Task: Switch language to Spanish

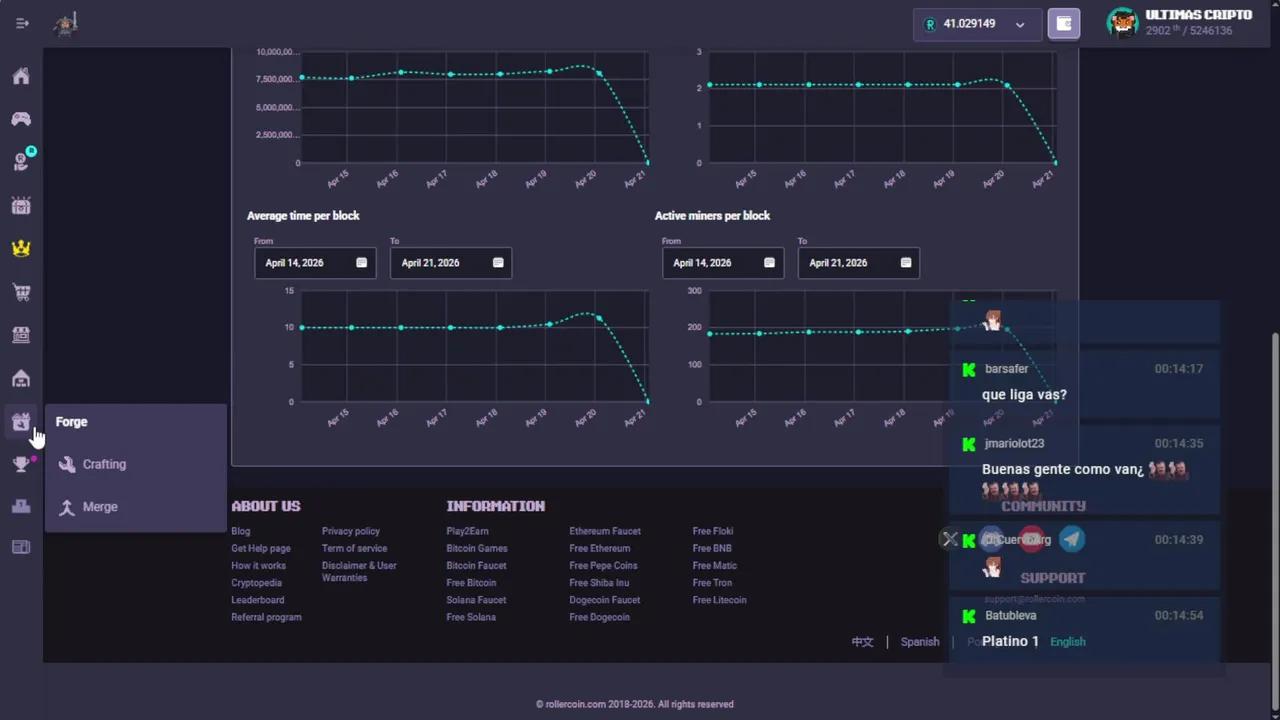Action: coord(919,642)
